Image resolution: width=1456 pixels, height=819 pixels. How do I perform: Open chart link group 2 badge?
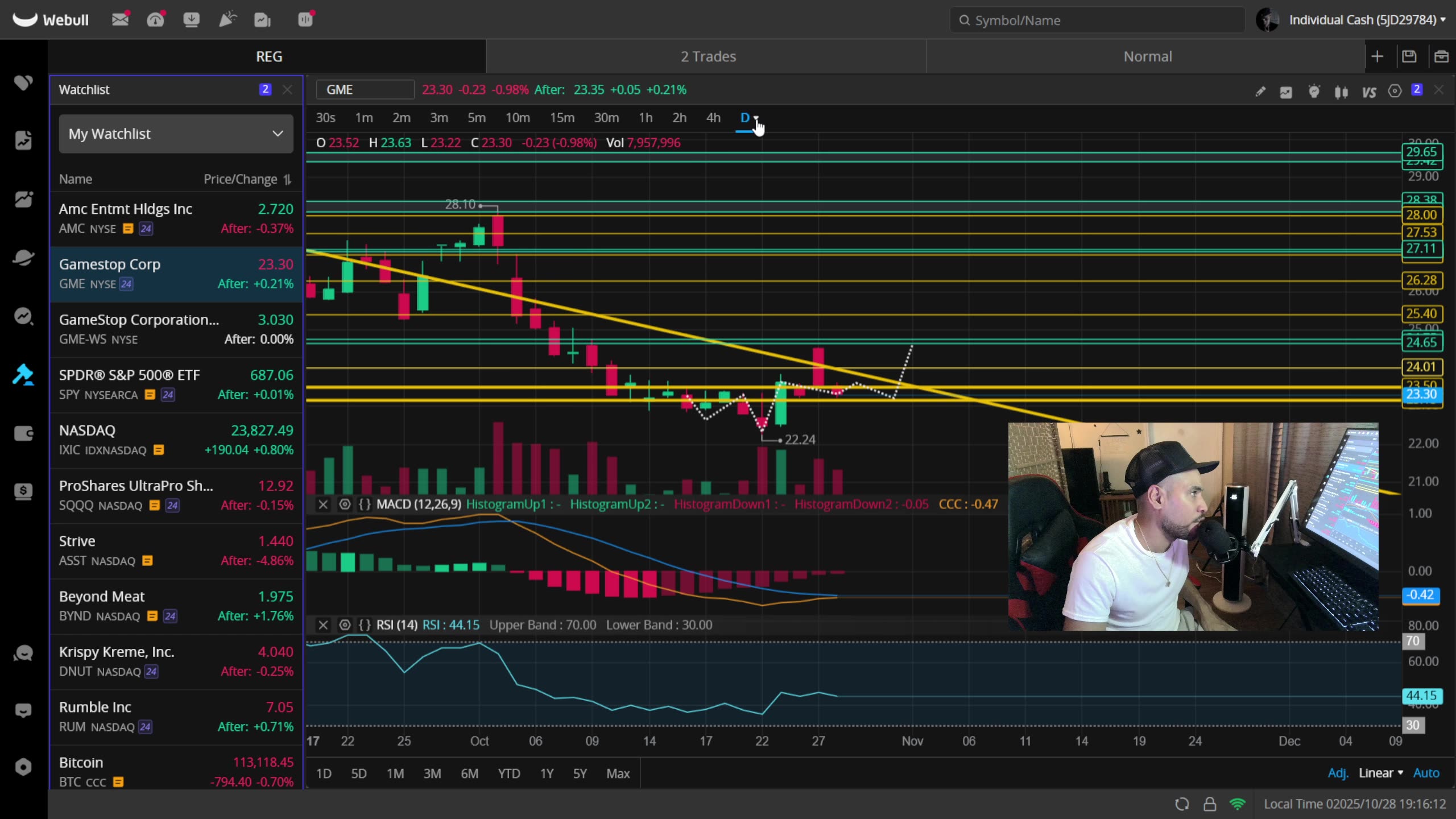(x=1417, y=89)
